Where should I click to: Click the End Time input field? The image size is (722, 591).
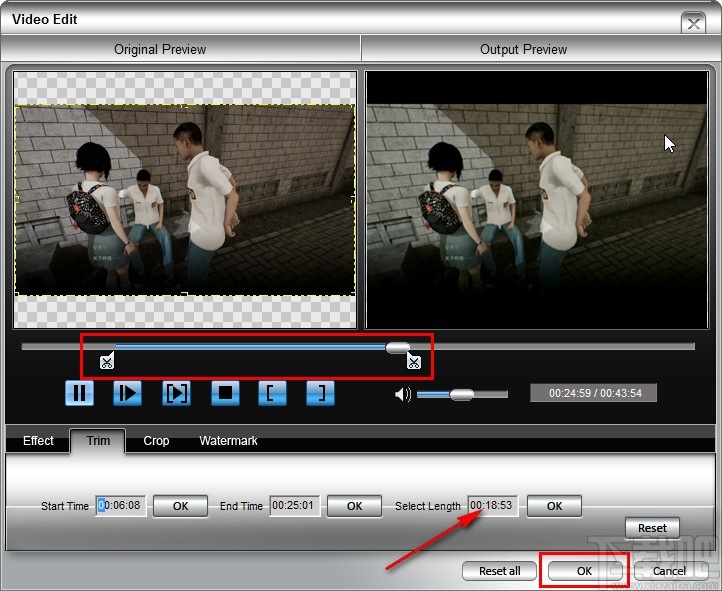pos(295,506)
